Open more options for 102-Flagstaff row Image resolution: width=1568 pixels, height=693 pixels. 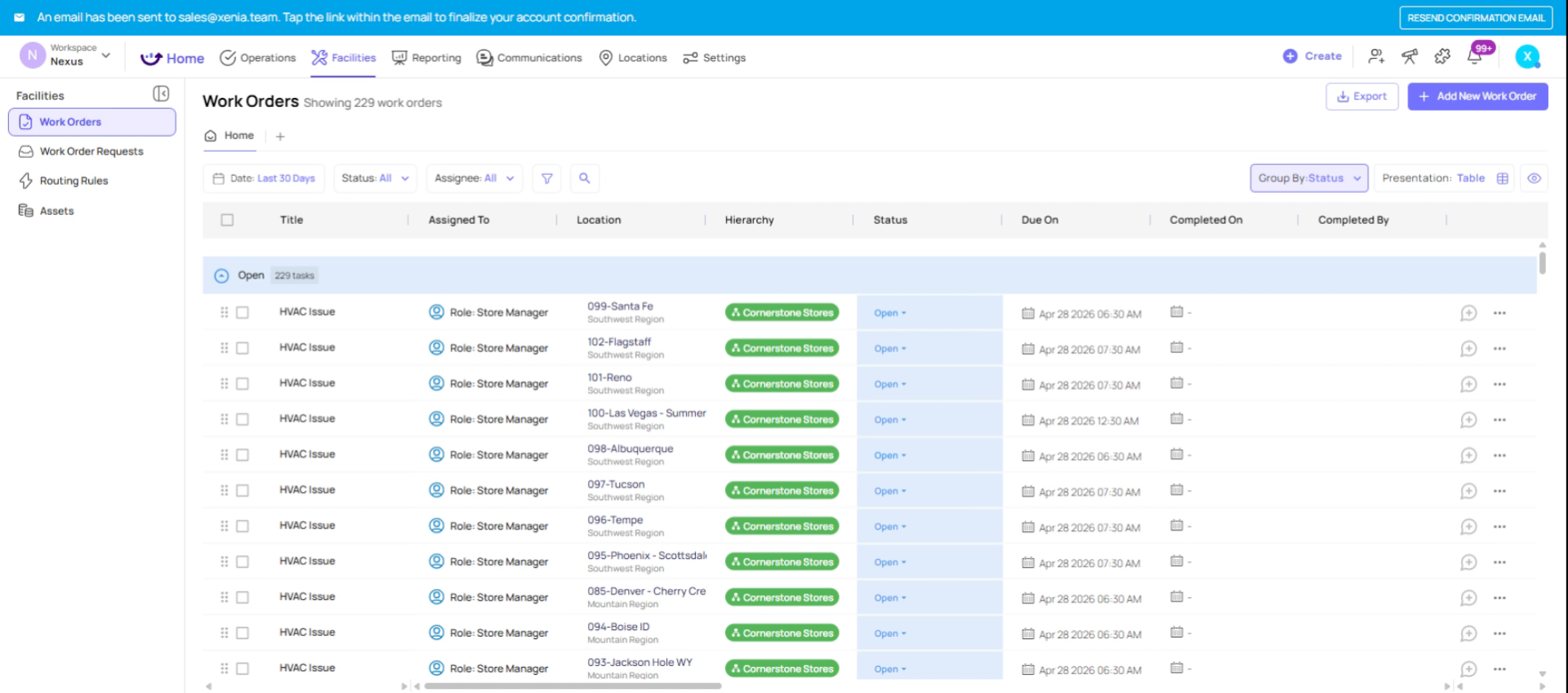1499,349
